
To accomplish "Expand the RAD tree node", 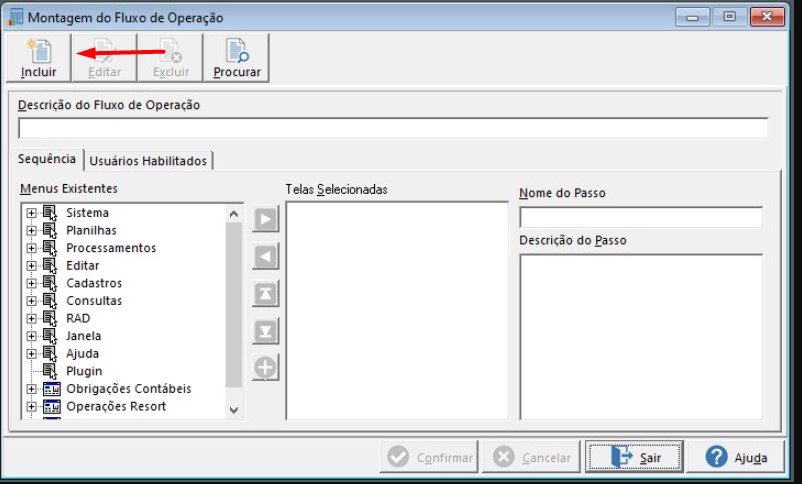I will [x=32, y=318].
